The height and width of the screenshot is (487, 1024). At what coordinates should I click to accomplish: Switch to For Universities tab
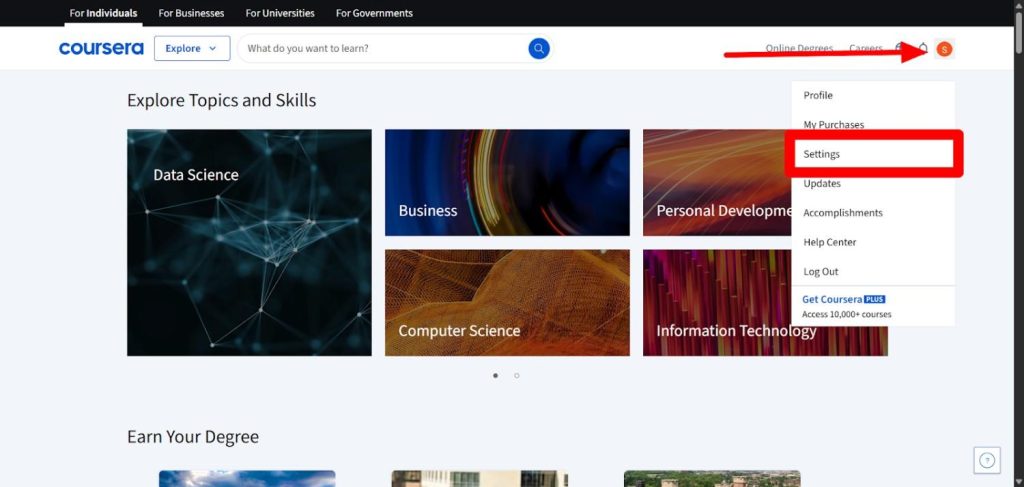click(280, 13)
